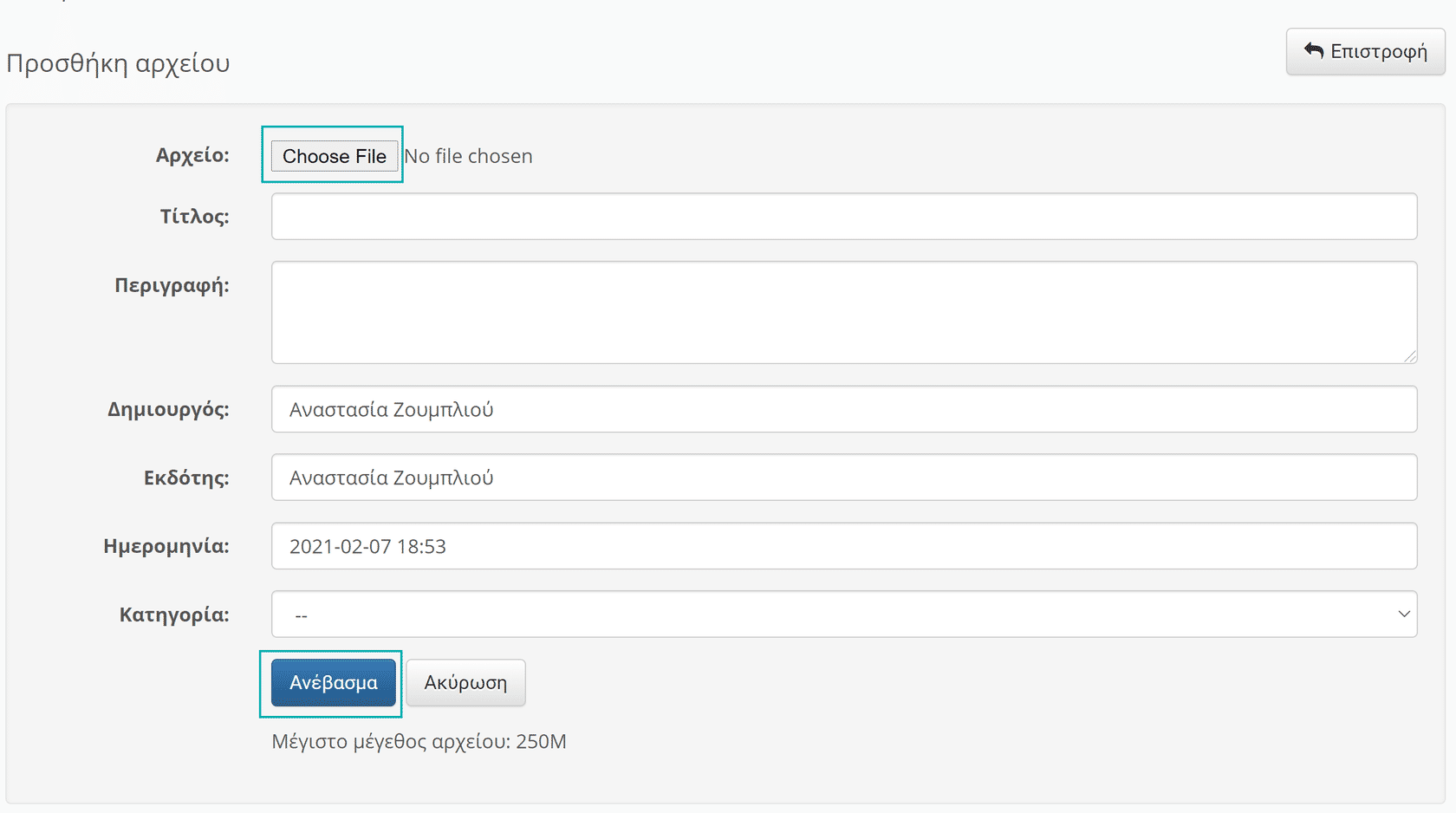Click the Δημιουργός input field
Screen dimensions: 1456x813
coord(843,409)
